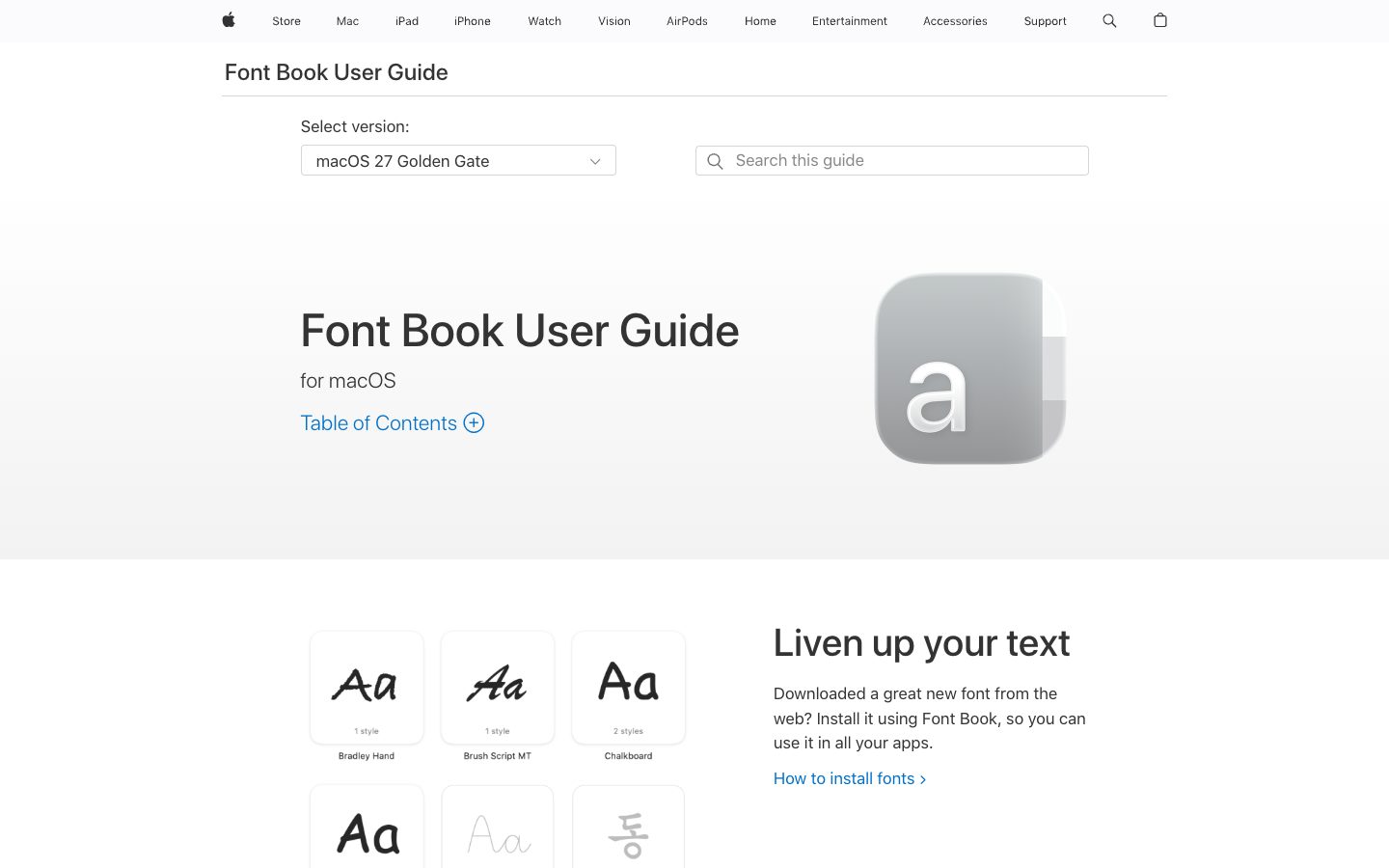Click the magnifier icon inside guide search
1389x868 pixels.
pyautogui.click(x=715, y=161)
